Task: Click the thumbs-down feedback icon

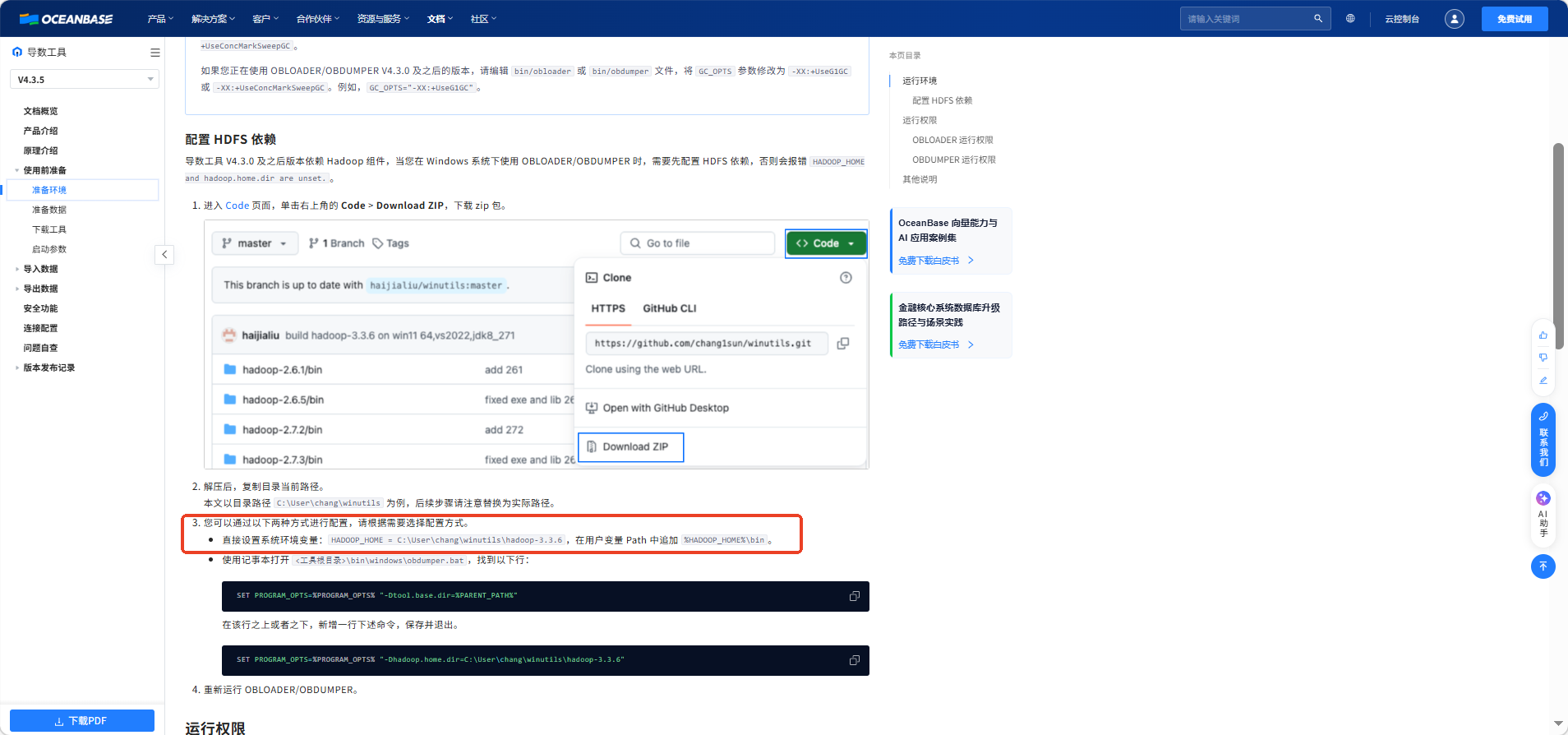Action: coord(1543,358)
